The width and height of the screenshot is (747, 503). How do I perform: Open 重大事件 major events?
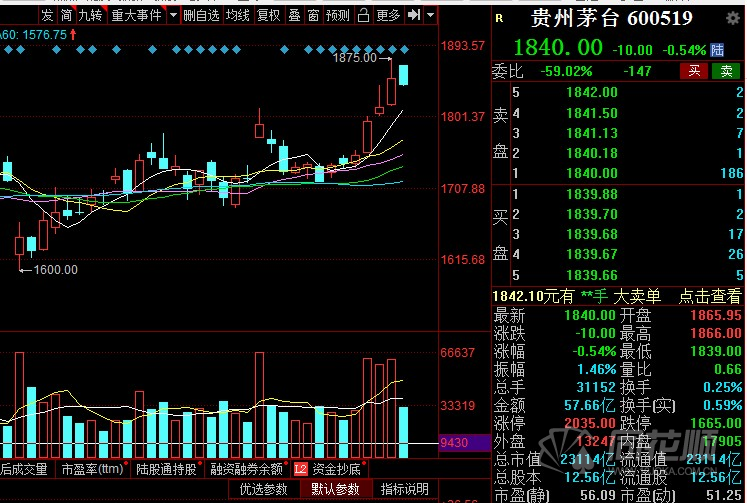(x=137, y=16)
